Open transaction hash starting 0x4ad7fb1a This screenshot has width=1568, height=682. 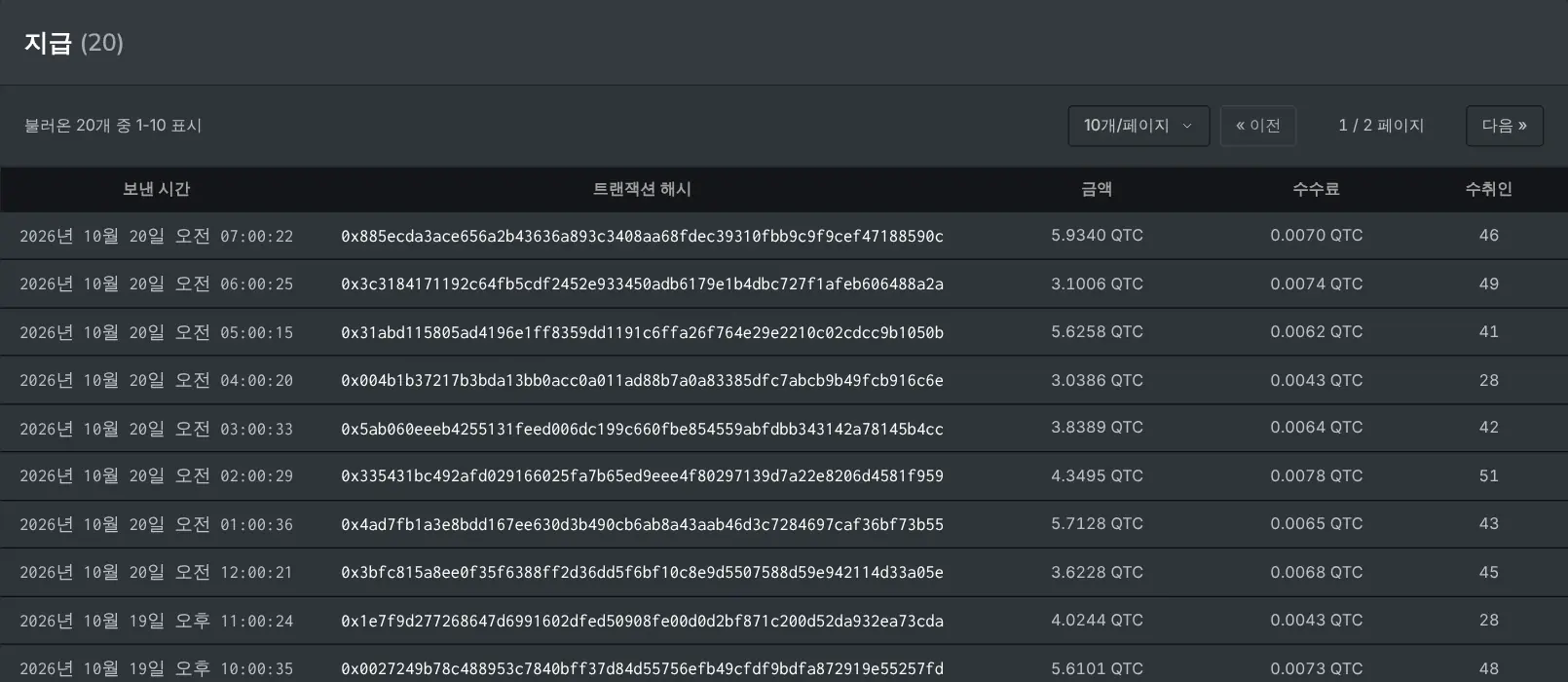642,524
